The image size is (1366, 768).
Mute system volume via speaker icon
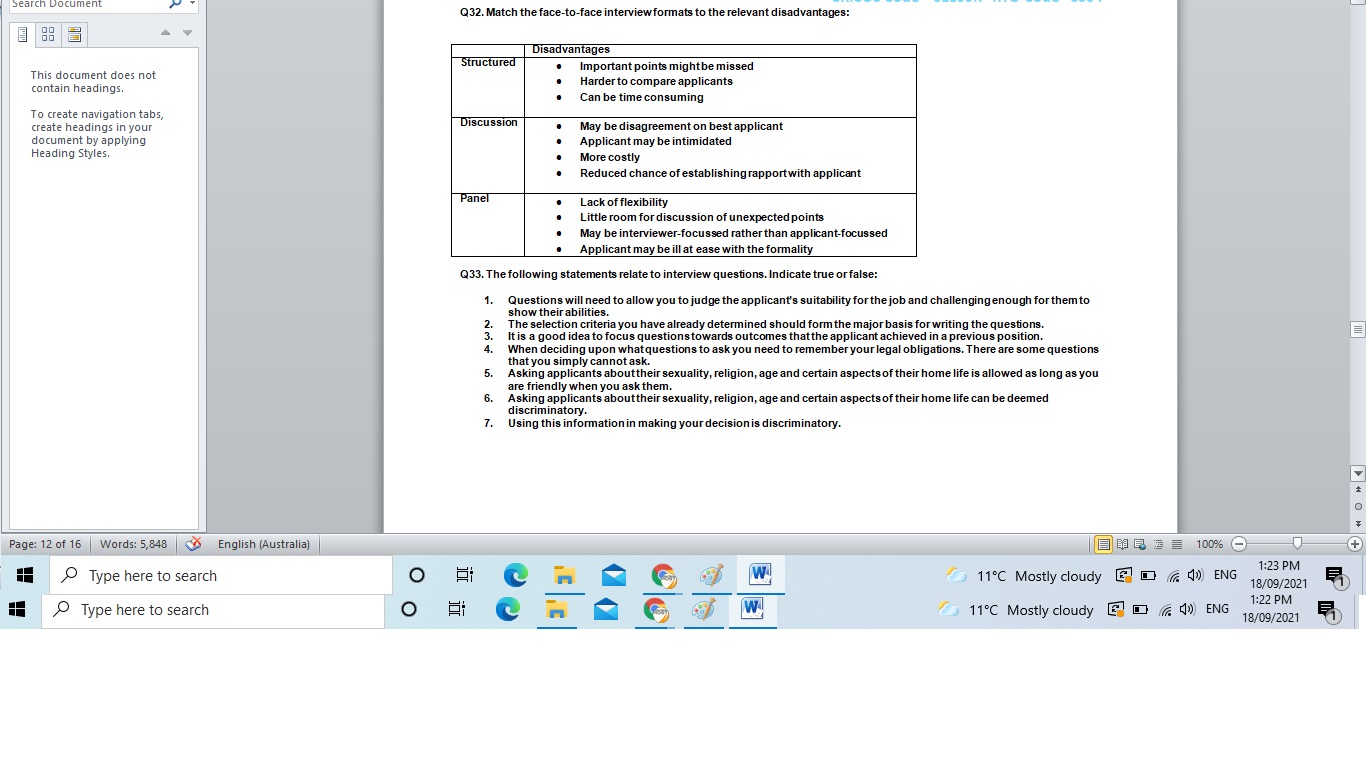click(1196, 575)
